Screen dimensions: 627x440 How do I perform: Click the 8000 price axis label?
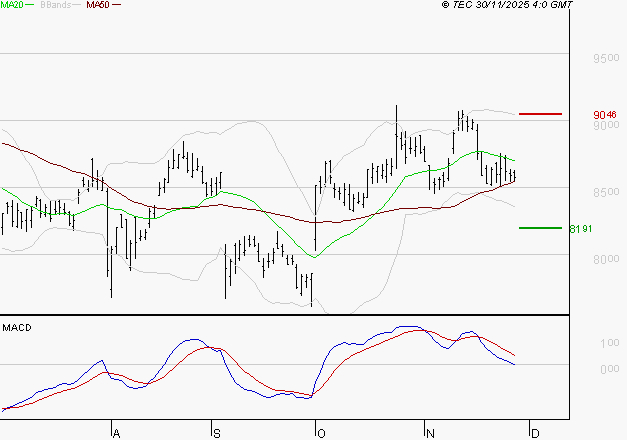(x=606, y=260)
